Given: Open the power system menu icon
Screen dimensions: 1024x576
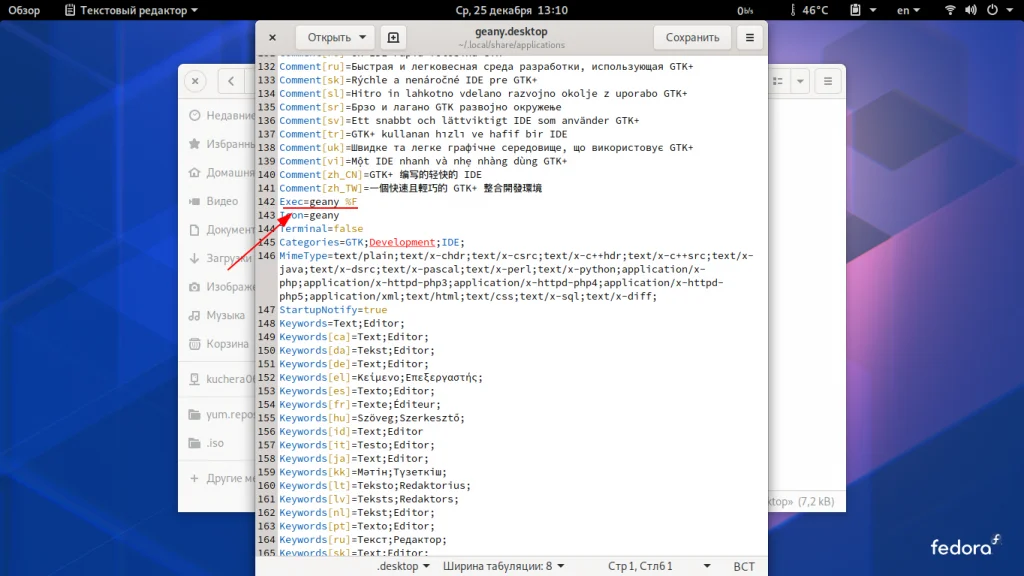Looking at the screenshot, I should click(992, 10).
